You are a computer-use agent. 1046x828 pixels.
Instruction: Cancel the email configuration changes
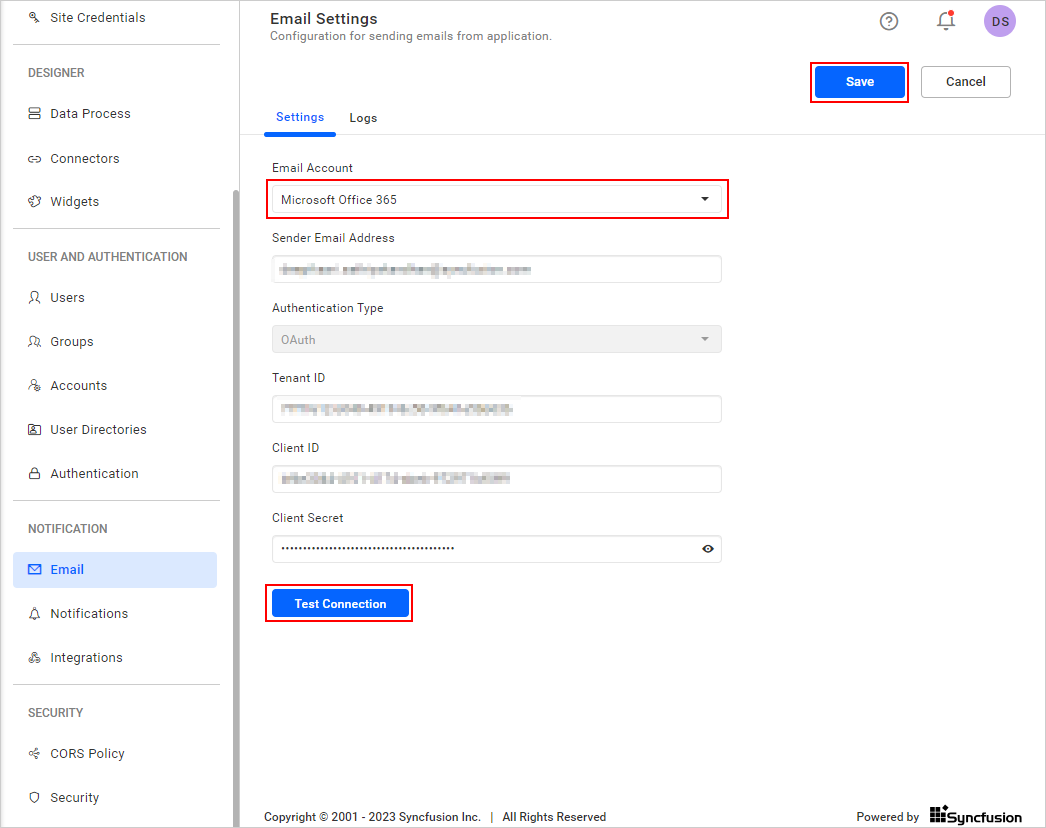tap(965, 81)
